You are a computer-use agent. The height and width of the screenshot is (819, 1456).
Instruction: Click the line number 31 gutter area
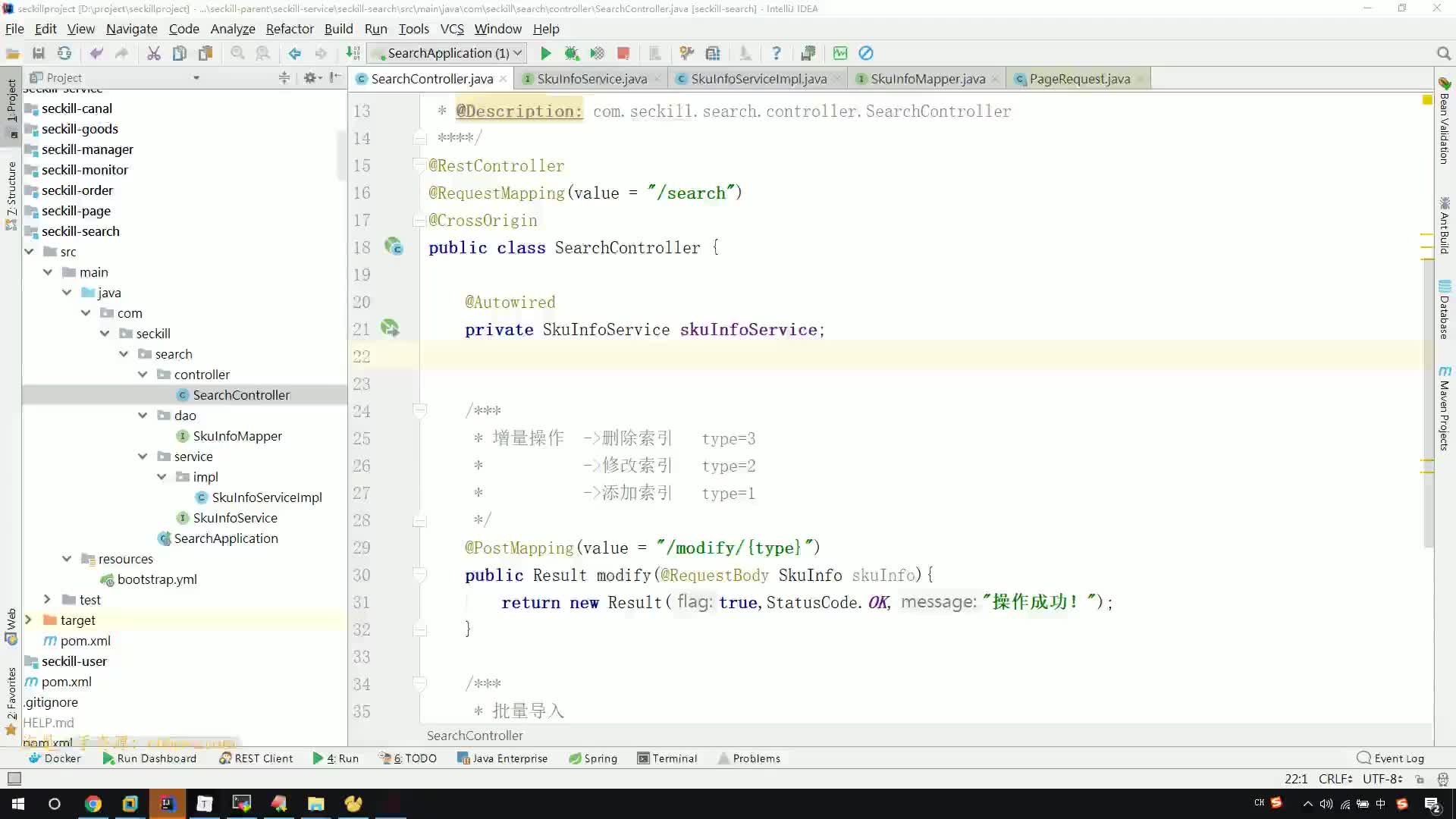[361, 601]
